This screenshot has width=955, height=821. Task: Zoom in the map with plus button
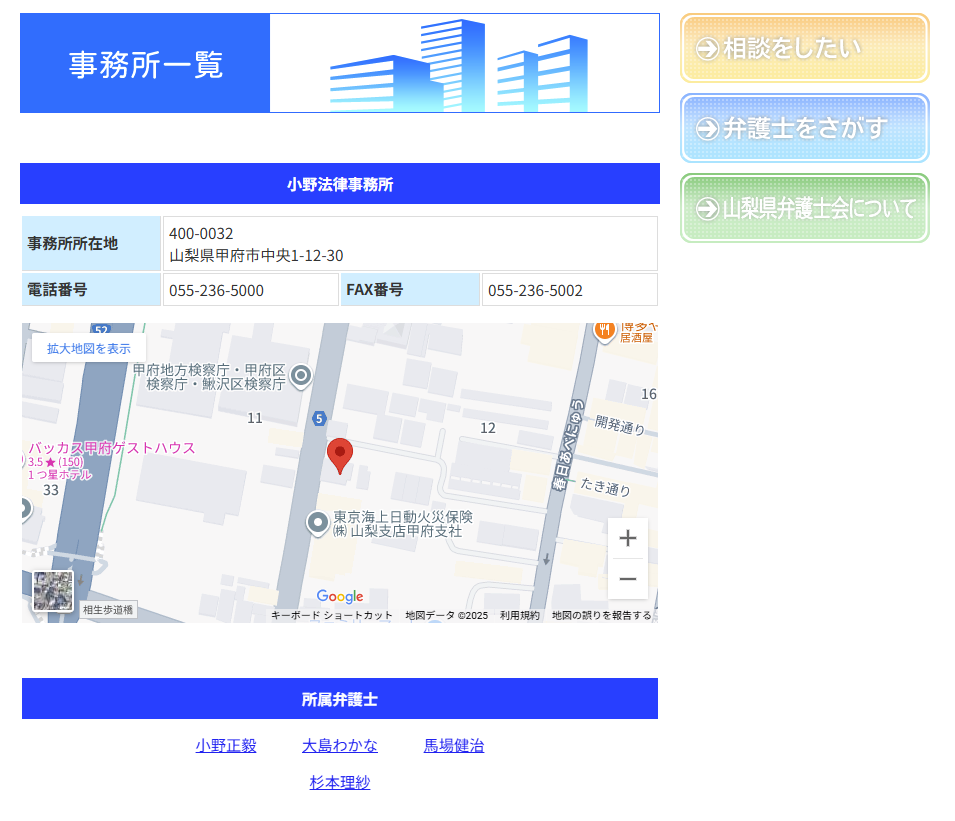pos(627,539)
